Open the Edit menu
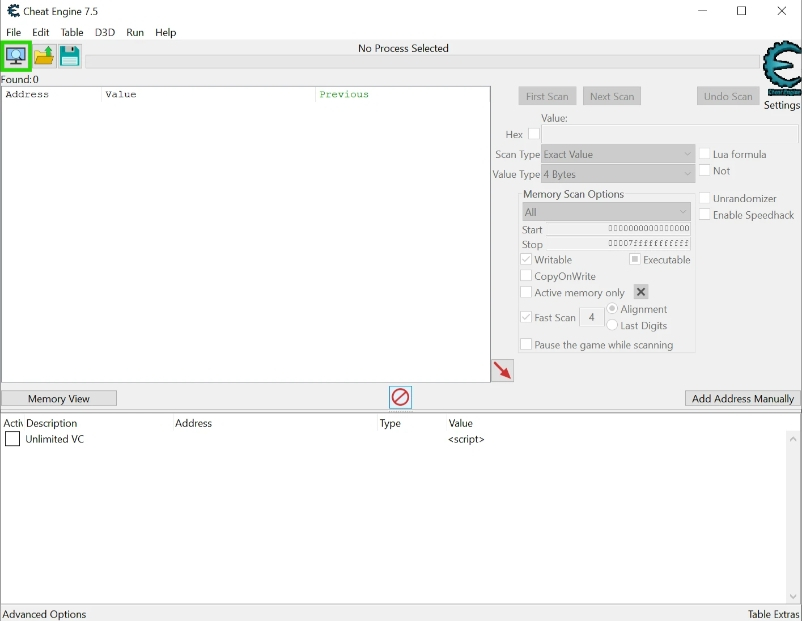 [40, 32]
